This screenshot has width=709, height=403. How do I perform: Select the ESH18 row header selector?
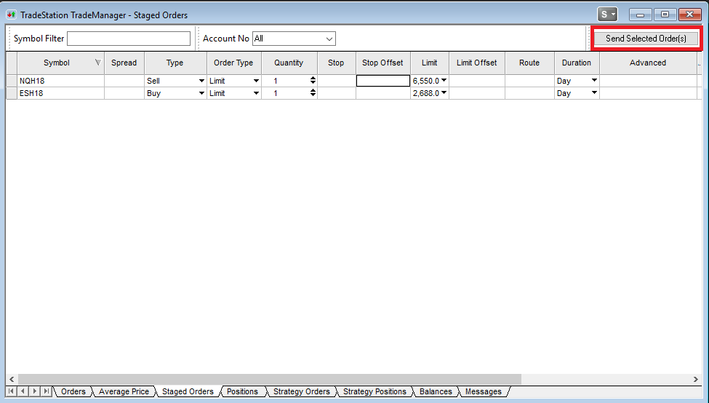[x=11, y=93]
